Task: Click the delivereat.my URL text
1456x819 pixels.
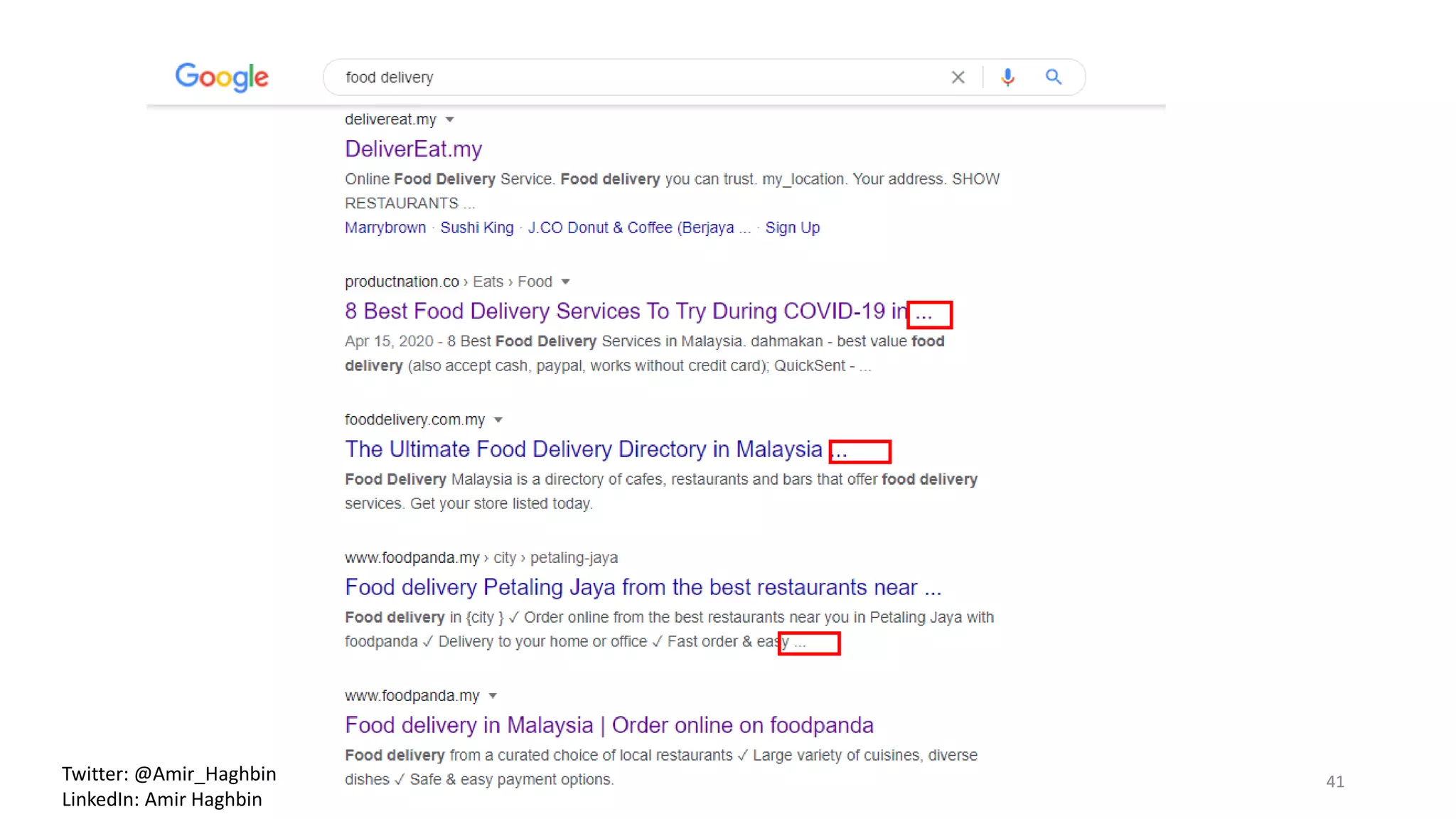Action: (x=390, y=119)
